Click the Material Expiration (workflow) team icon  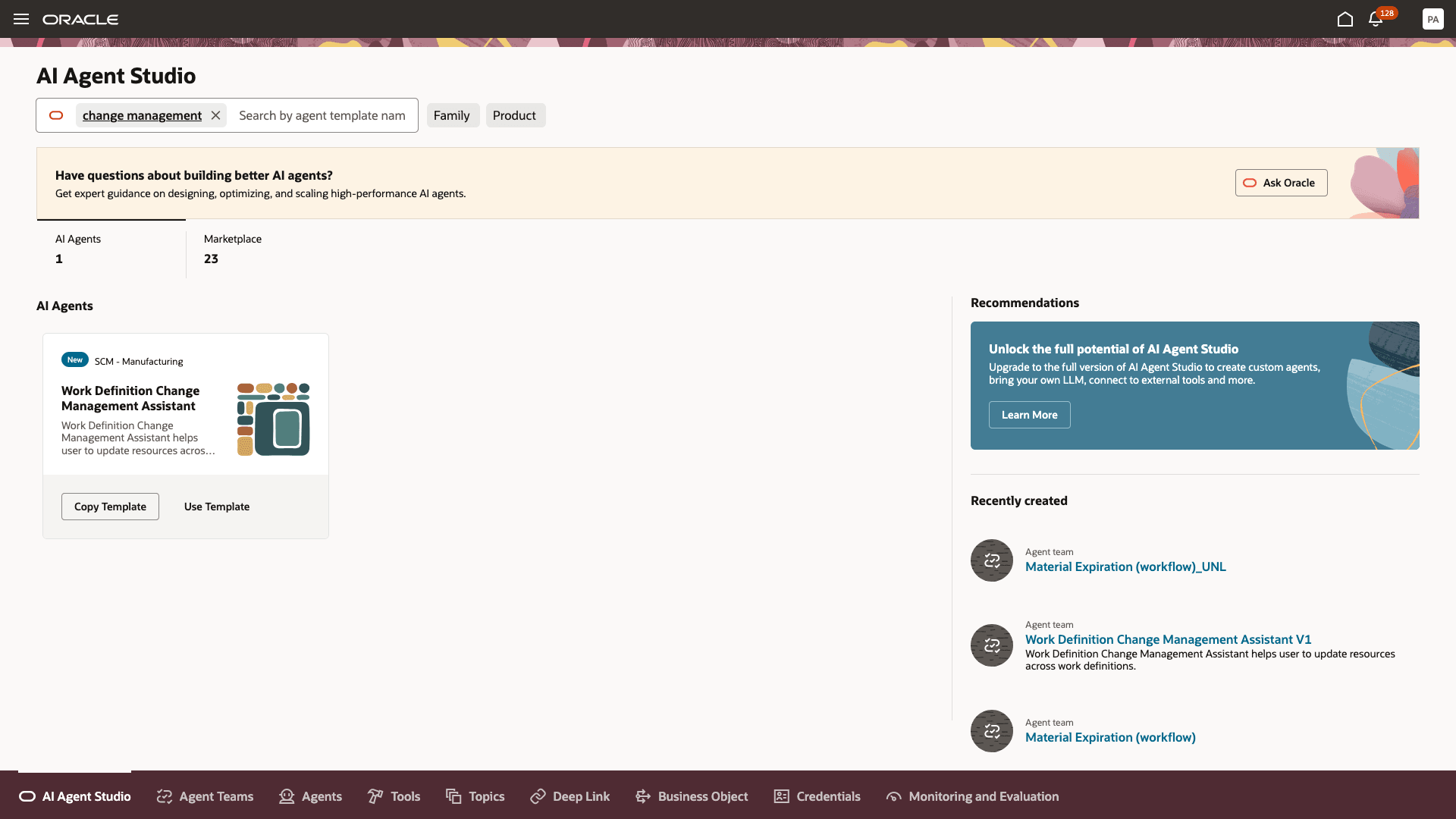click(992, 731)
